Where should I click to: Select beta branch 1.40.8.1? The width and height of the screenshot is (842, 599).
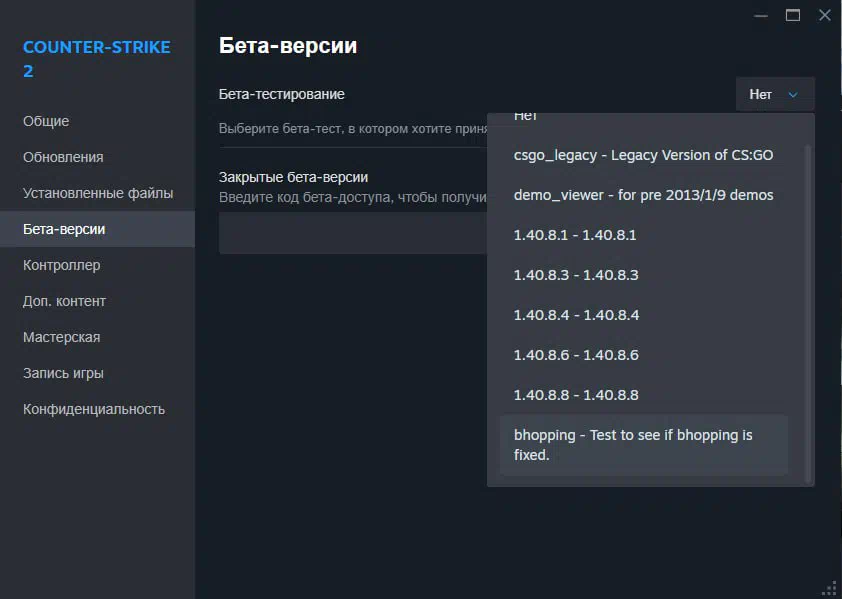click(x=644, y=235)
